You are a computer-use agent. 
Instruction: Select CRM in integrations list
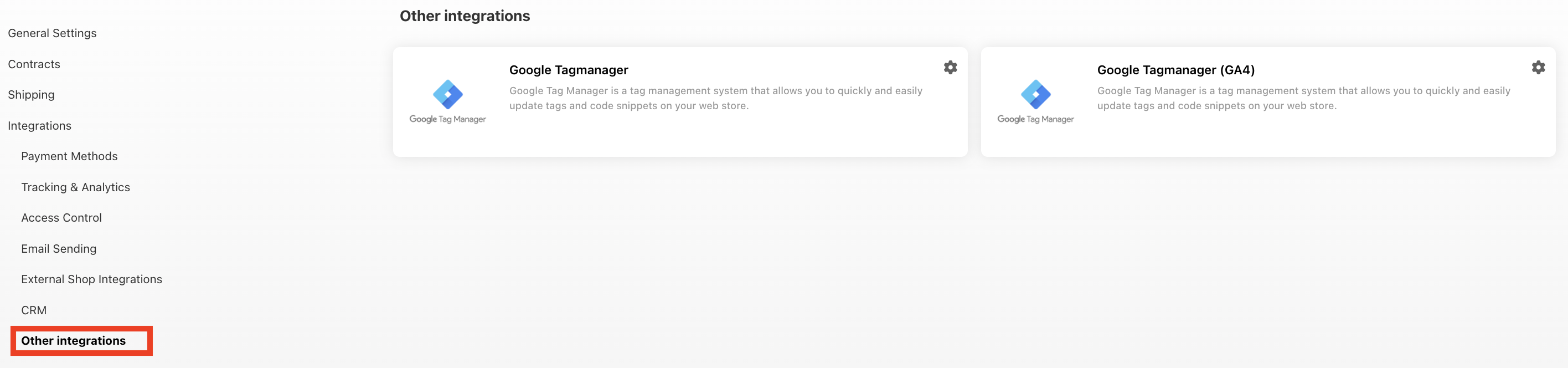34,310
